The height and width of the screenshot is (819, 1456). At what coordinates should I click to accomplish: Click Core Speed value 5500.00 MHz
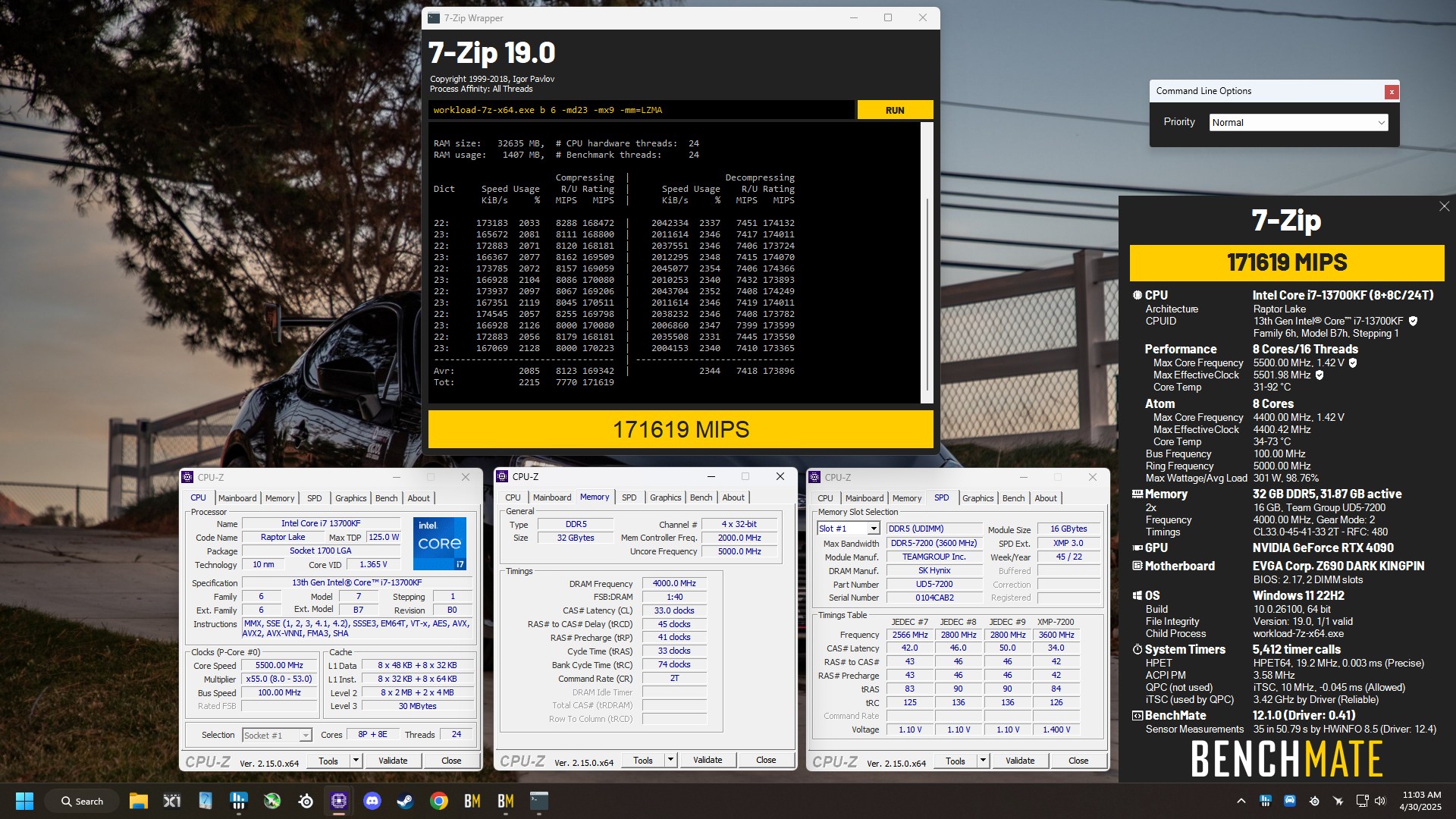click(279, 665)
